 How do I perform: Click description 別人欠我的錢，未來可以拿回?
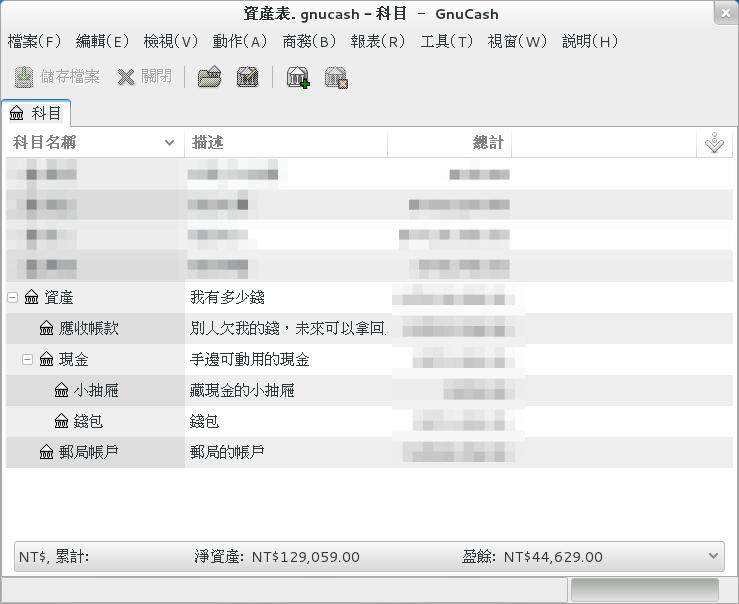(287, 328)
